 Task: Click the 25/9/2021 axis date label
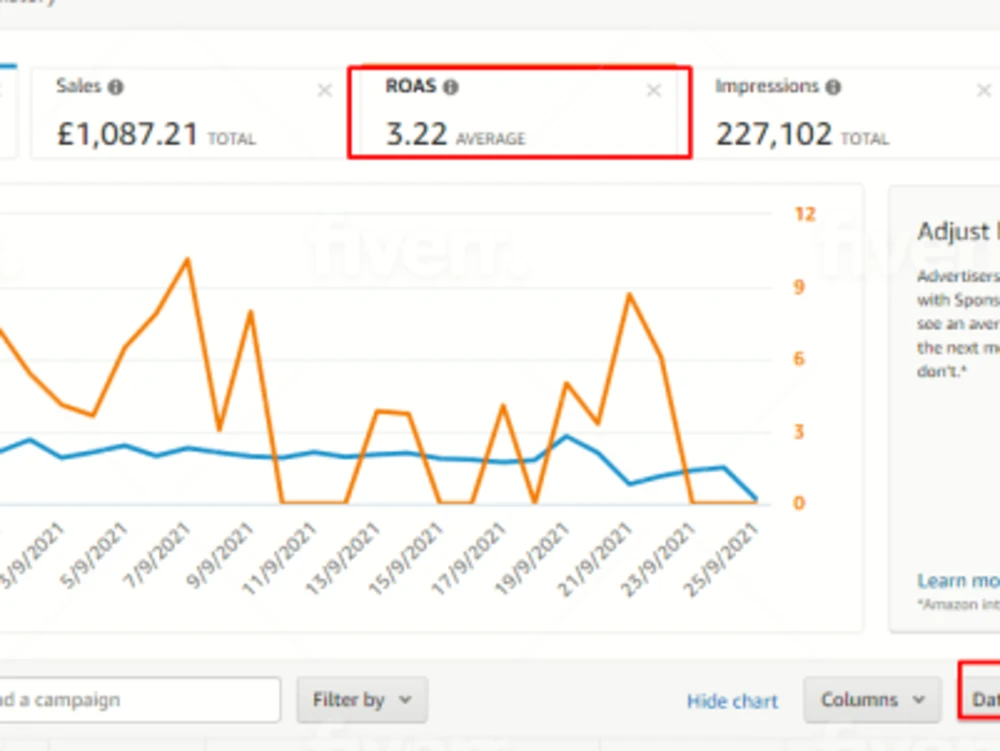pos(721,558)
